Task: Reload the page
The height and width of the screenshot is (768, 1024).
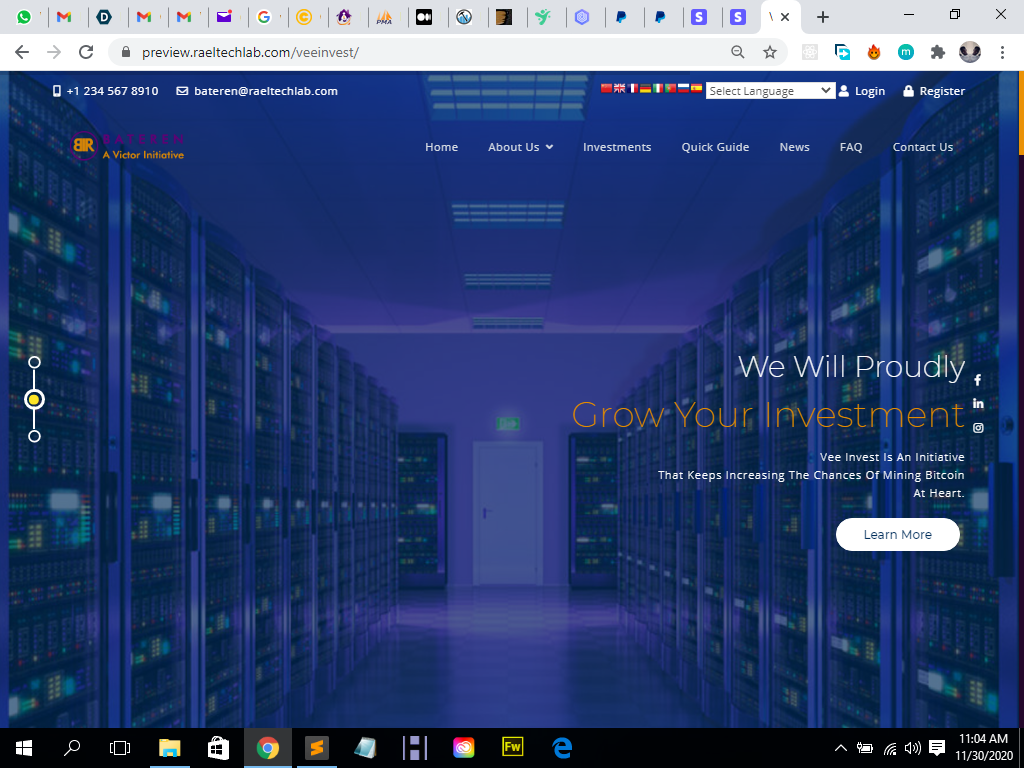Action: 86,52
